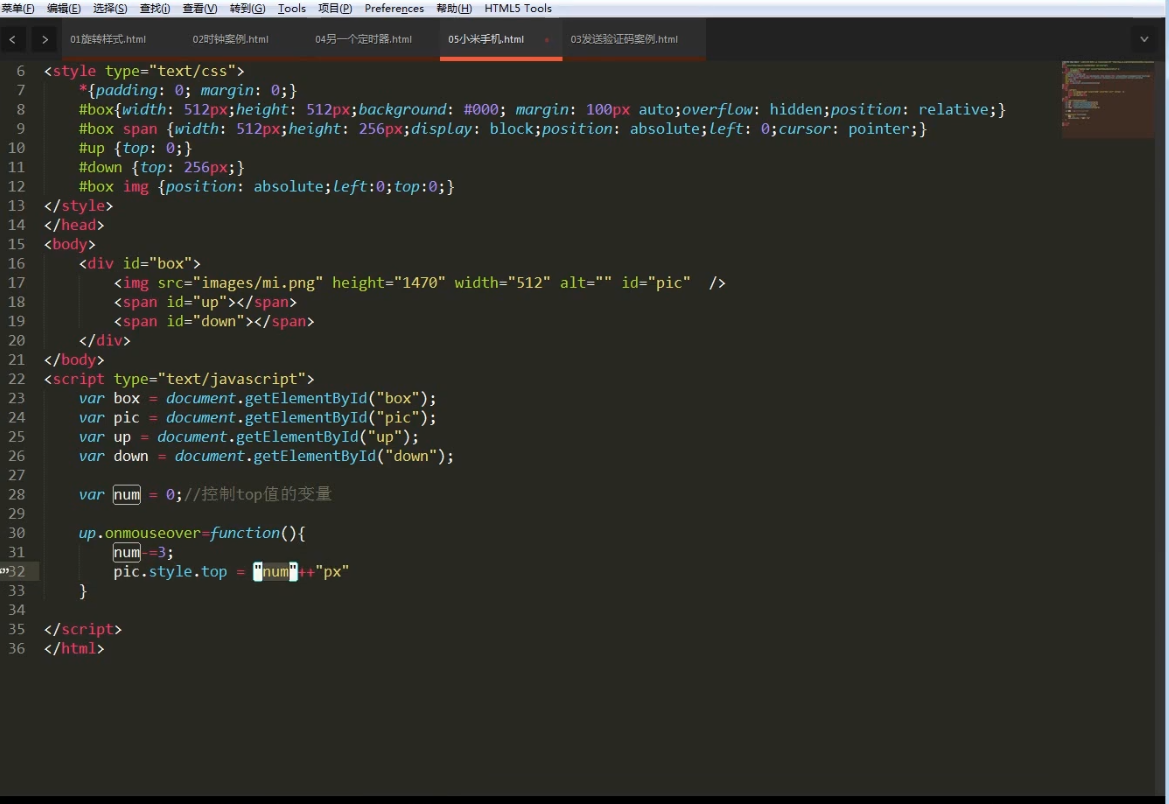Screen dimensions: 1169x804
Task: Click the #000 background color value
Action: [481, 110]
